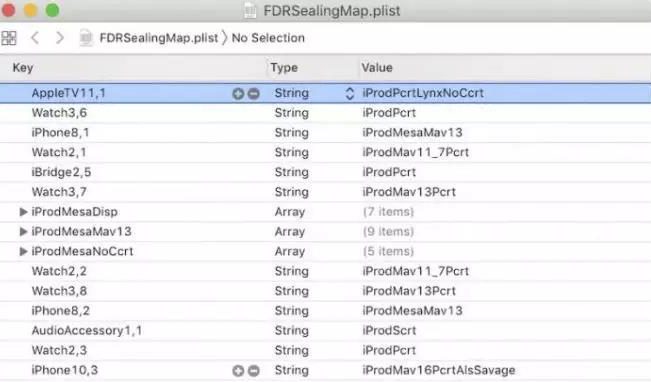Click the (7 items) value
Screen dimensions: 651x382
coord(388,212)
